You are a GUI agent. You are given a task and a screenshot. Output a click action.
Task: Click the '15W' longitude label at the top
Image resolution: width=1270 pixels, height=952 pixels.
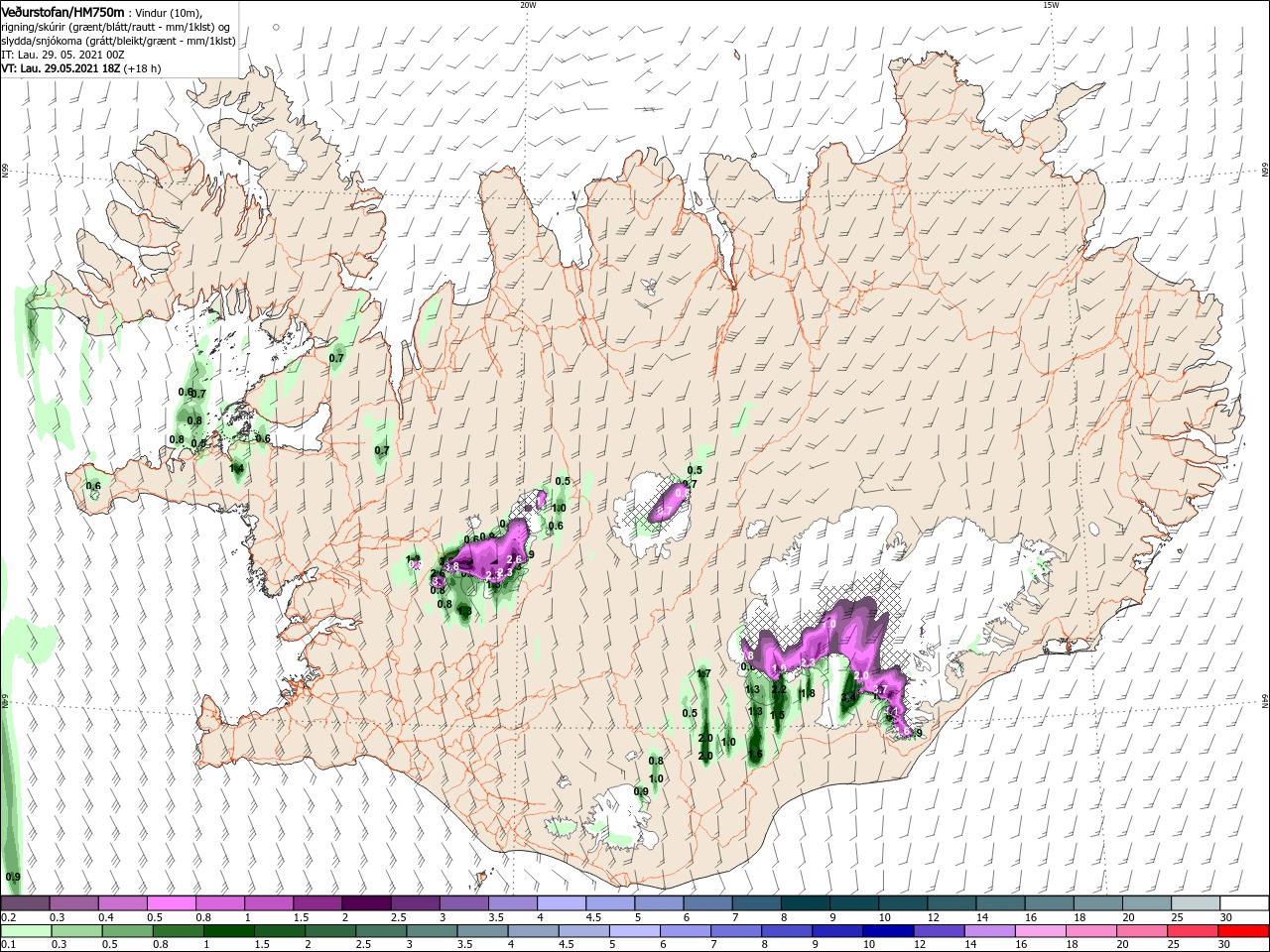[x=1051, y=5]
